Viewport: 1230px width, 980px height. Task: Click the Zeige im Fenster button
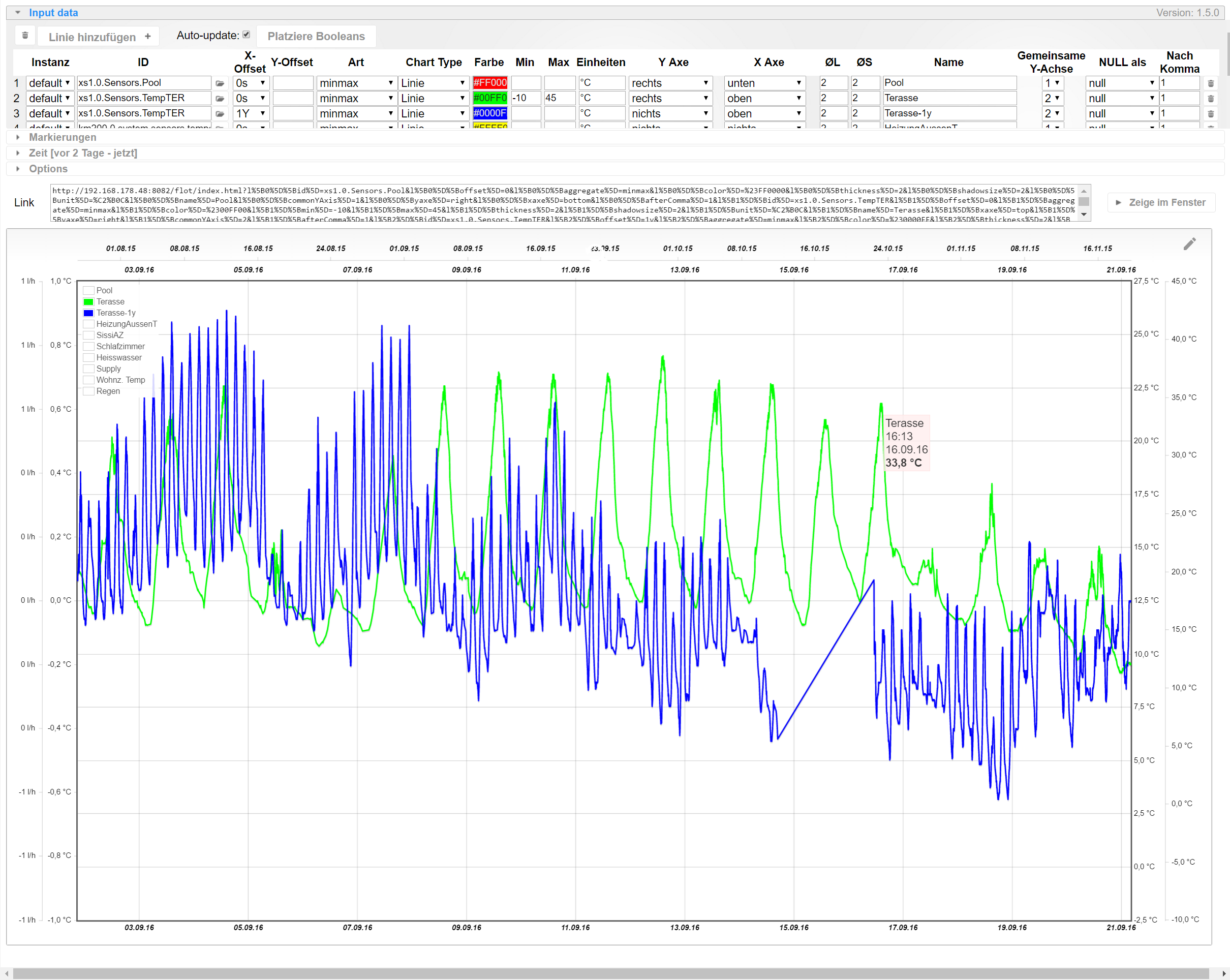[1161, 202]
